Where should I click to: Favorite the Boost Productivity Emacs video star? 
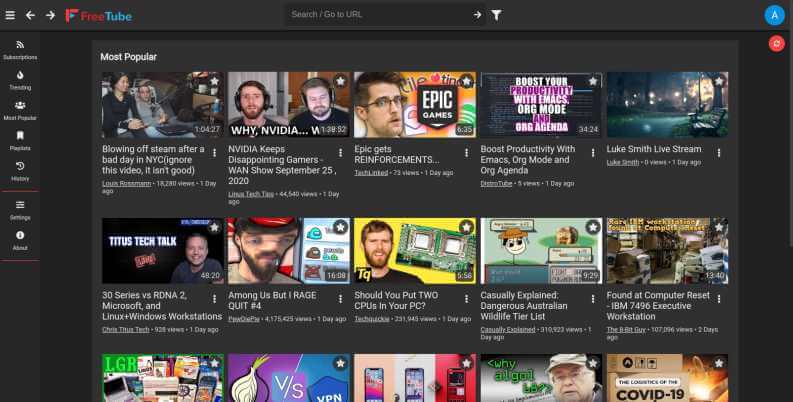pyautogui.click(x=593, y=81)
